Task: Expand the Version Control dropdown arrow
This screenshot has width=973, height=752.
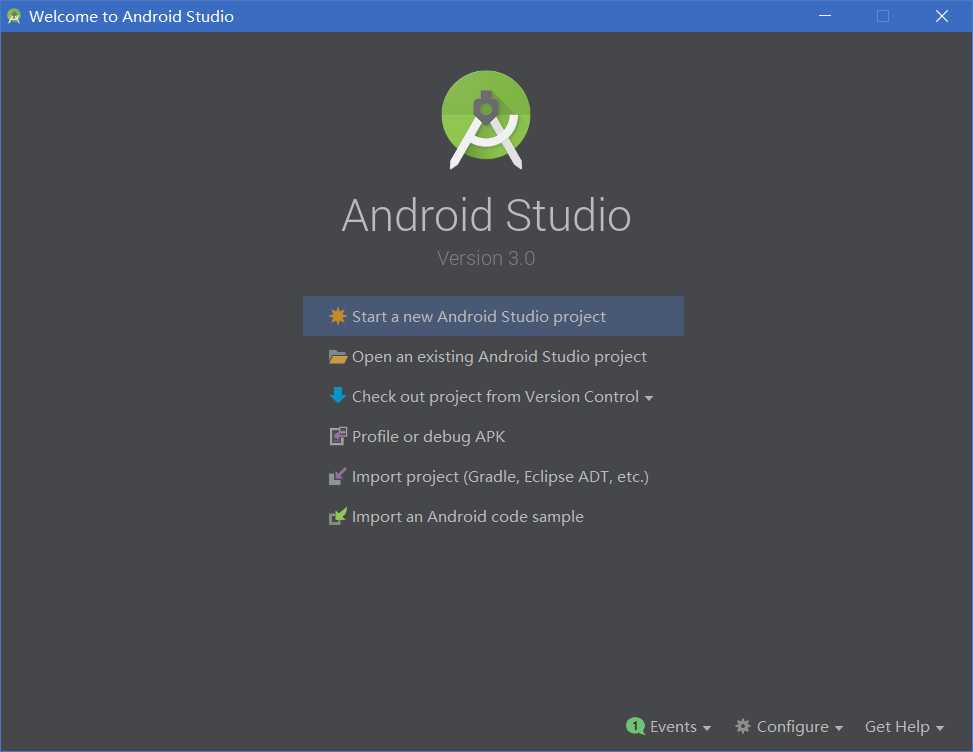Action: point(648,398)
